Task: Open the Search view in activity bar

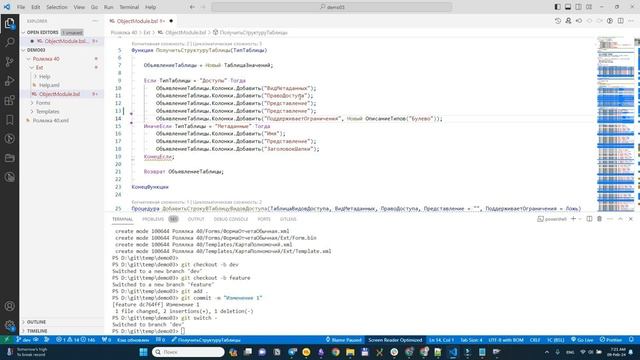Action: coord(9,42)
